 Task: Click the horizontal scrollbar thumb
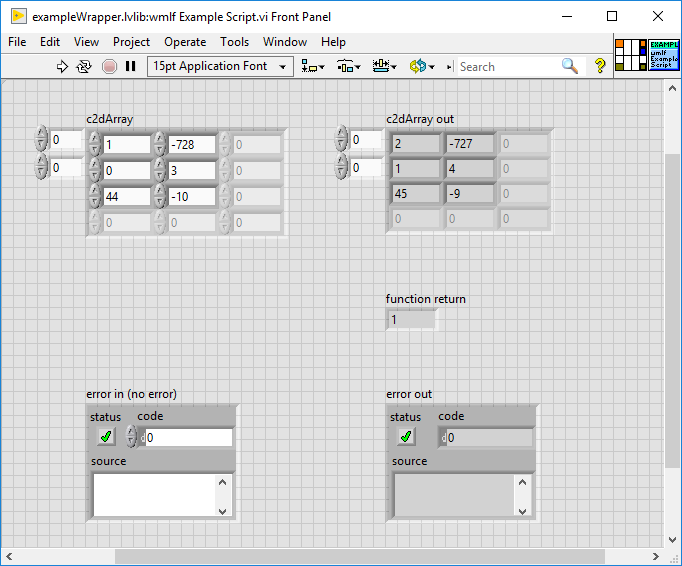(x=360, y=556)
